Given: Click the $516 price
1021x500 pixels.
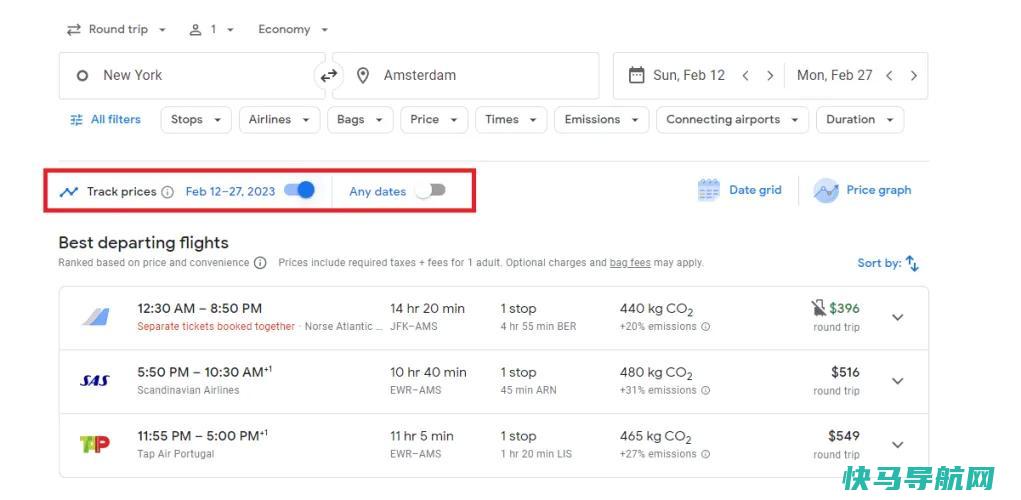Looking at the screenshot, I should (845, 372).
